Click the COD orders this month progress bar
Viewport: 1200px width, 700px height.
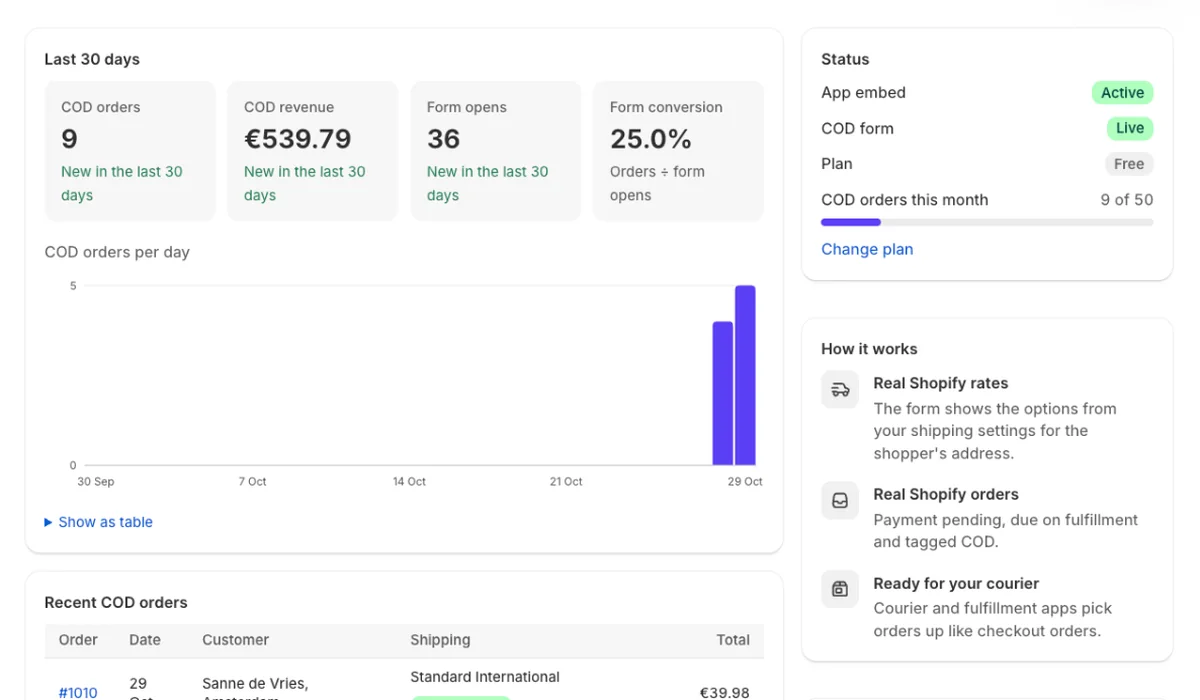[x=987, y=222]
